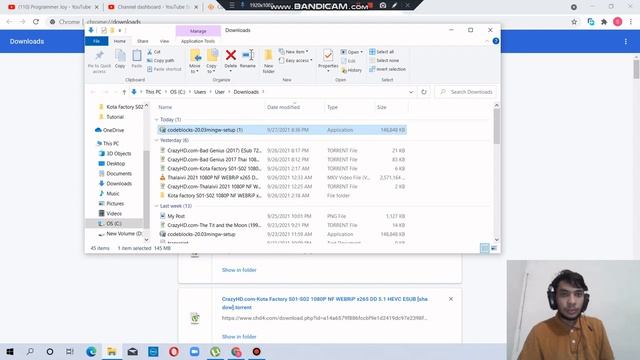Collapse the Last week group

pos(156,206)
